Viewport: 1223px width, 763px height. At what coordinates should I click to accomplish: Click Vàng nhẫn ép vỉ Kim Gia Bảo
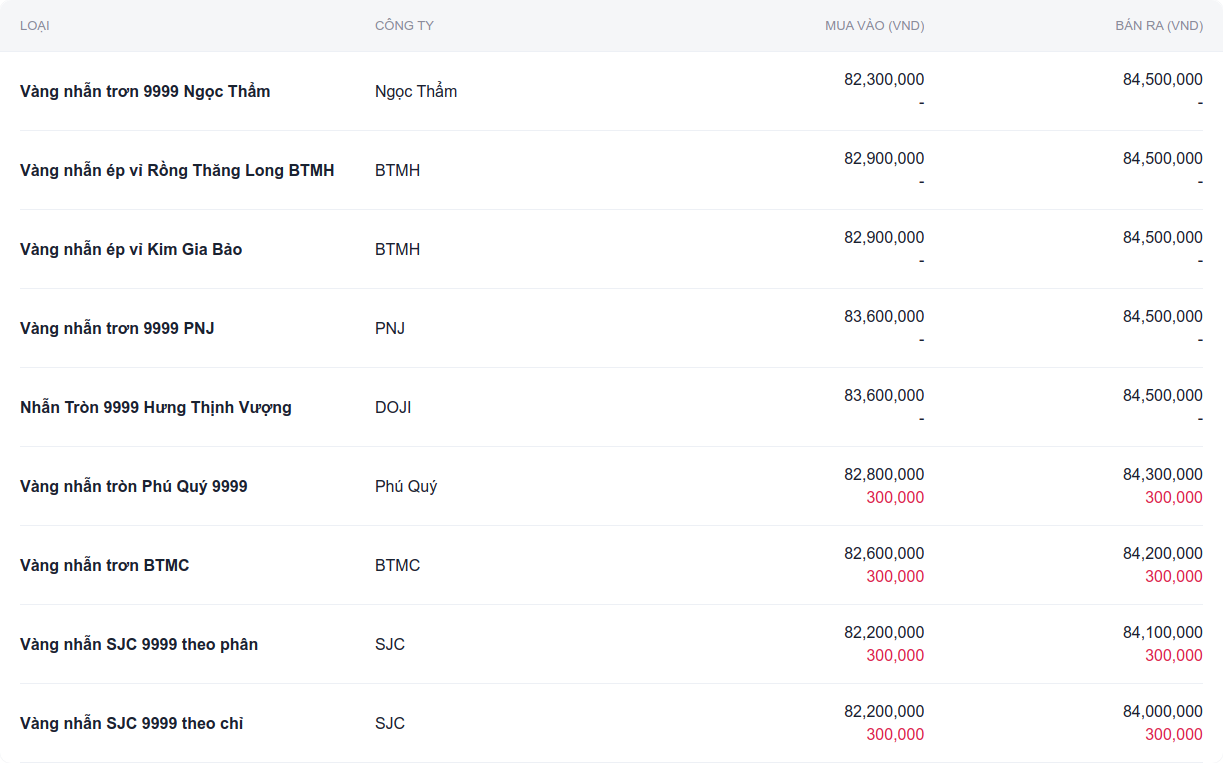tap(131, 250)
